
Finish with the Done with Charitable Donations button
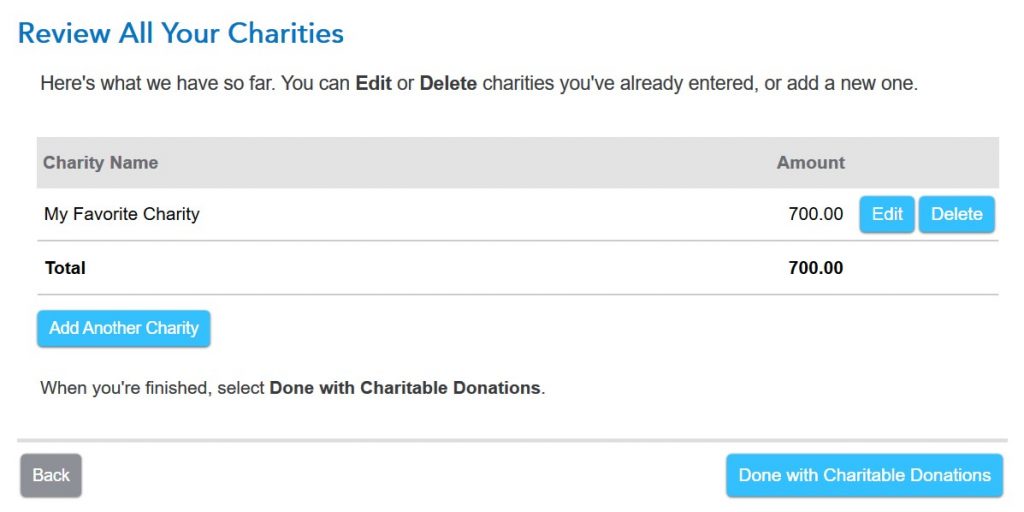point(864,475)
